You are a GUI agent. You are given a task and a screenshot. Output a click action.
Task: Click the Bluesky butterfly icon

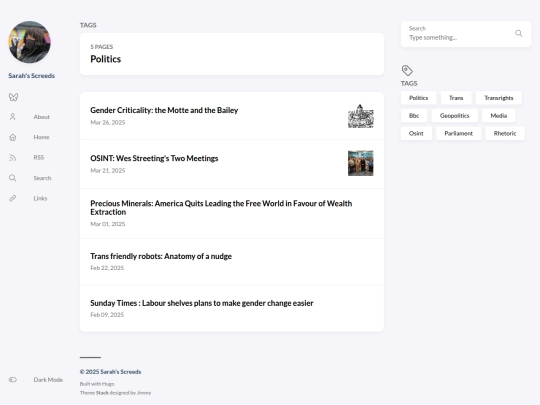(x=13, y=97)
